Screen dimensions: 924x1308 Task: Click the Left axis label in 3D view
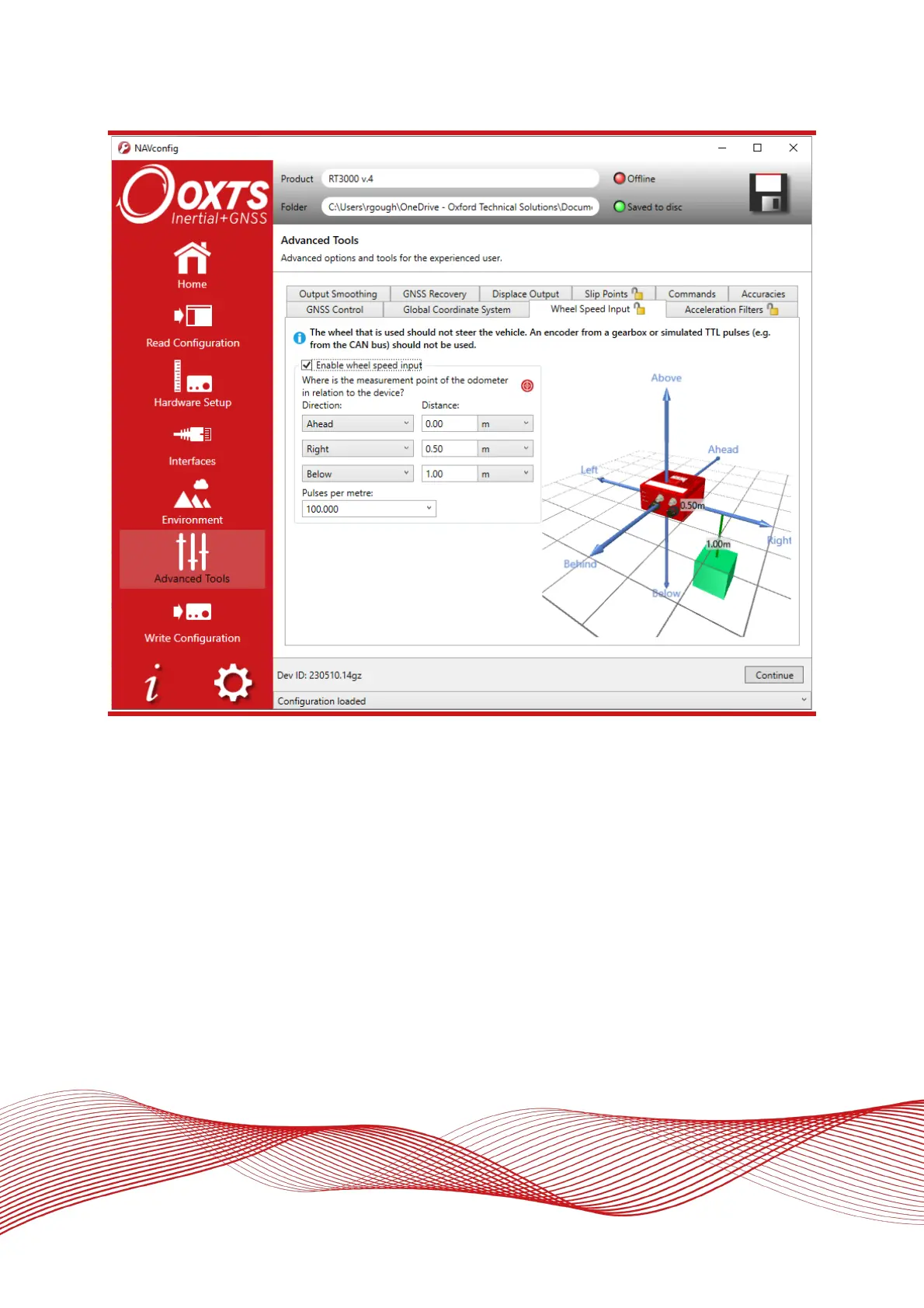point(589,470)
